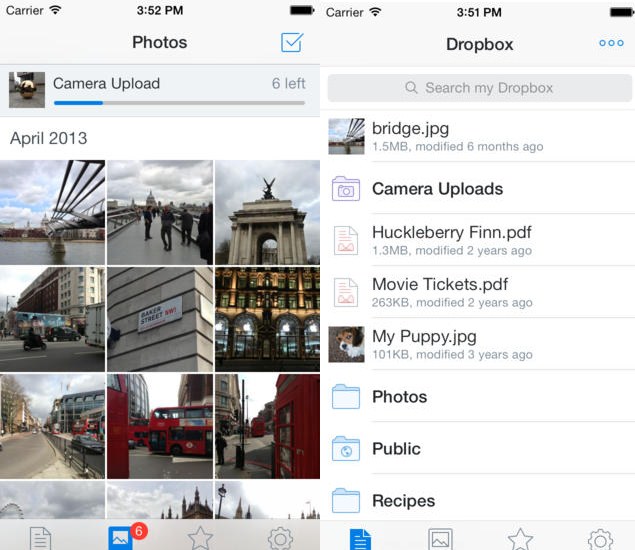Click '101KB, modified 3 years ago' details
635x550 pixels.
click(x=452, y=354)
